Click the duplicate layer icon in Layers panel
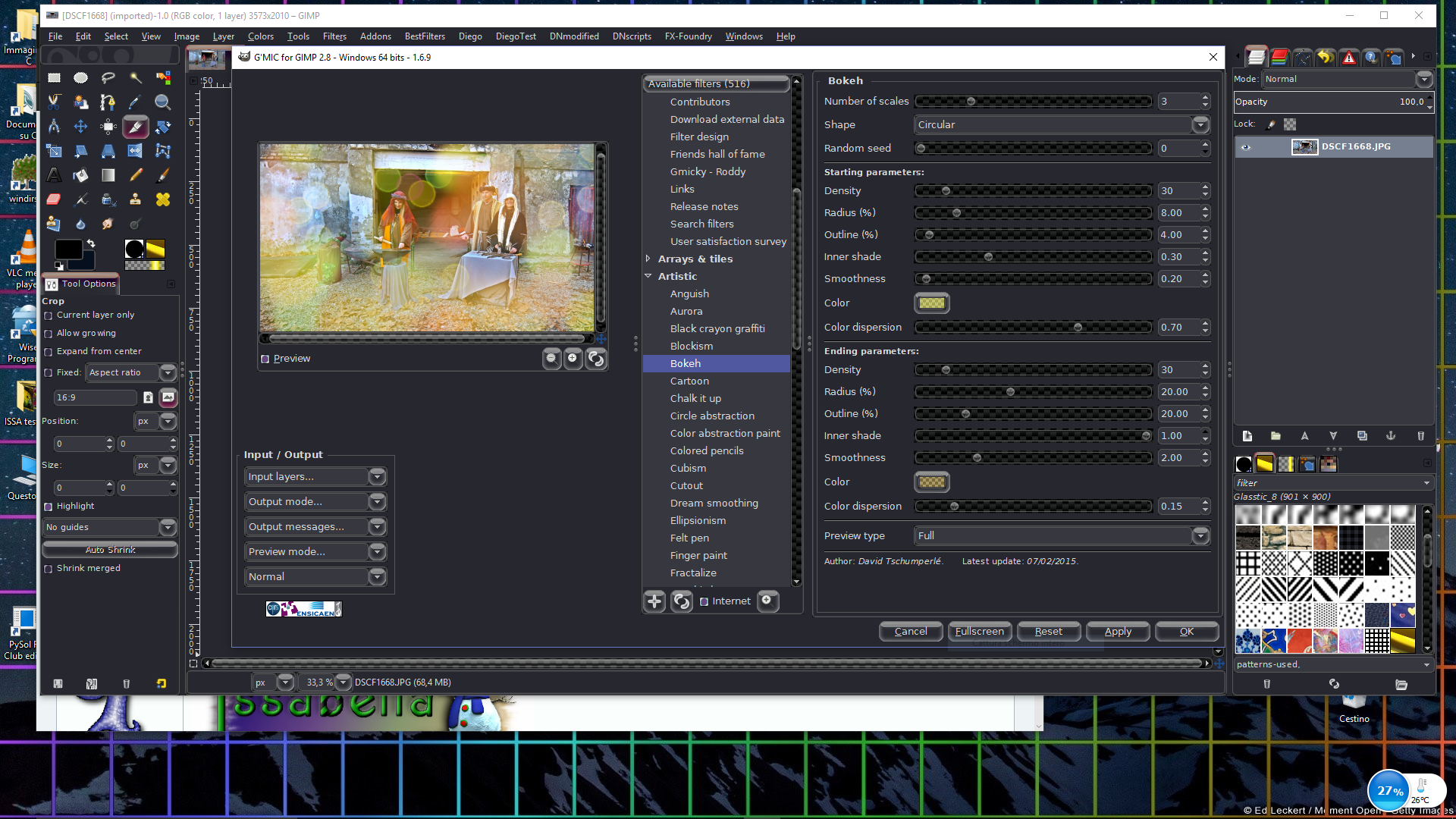 (x=1362, y=435)
